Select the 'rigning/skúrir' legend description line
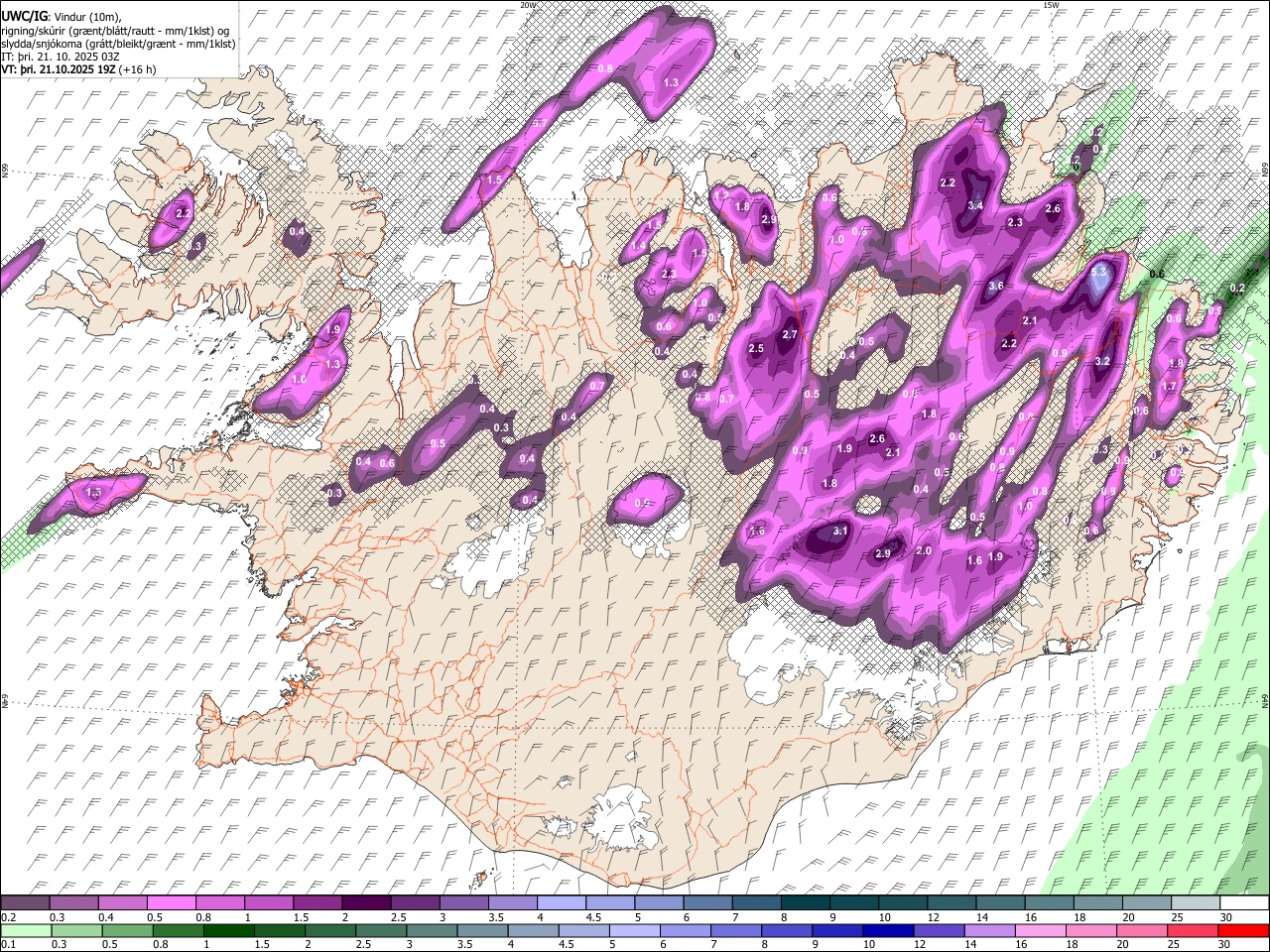Image resolution: width=1270 pixels, height=952 pixels. (116, 31)
